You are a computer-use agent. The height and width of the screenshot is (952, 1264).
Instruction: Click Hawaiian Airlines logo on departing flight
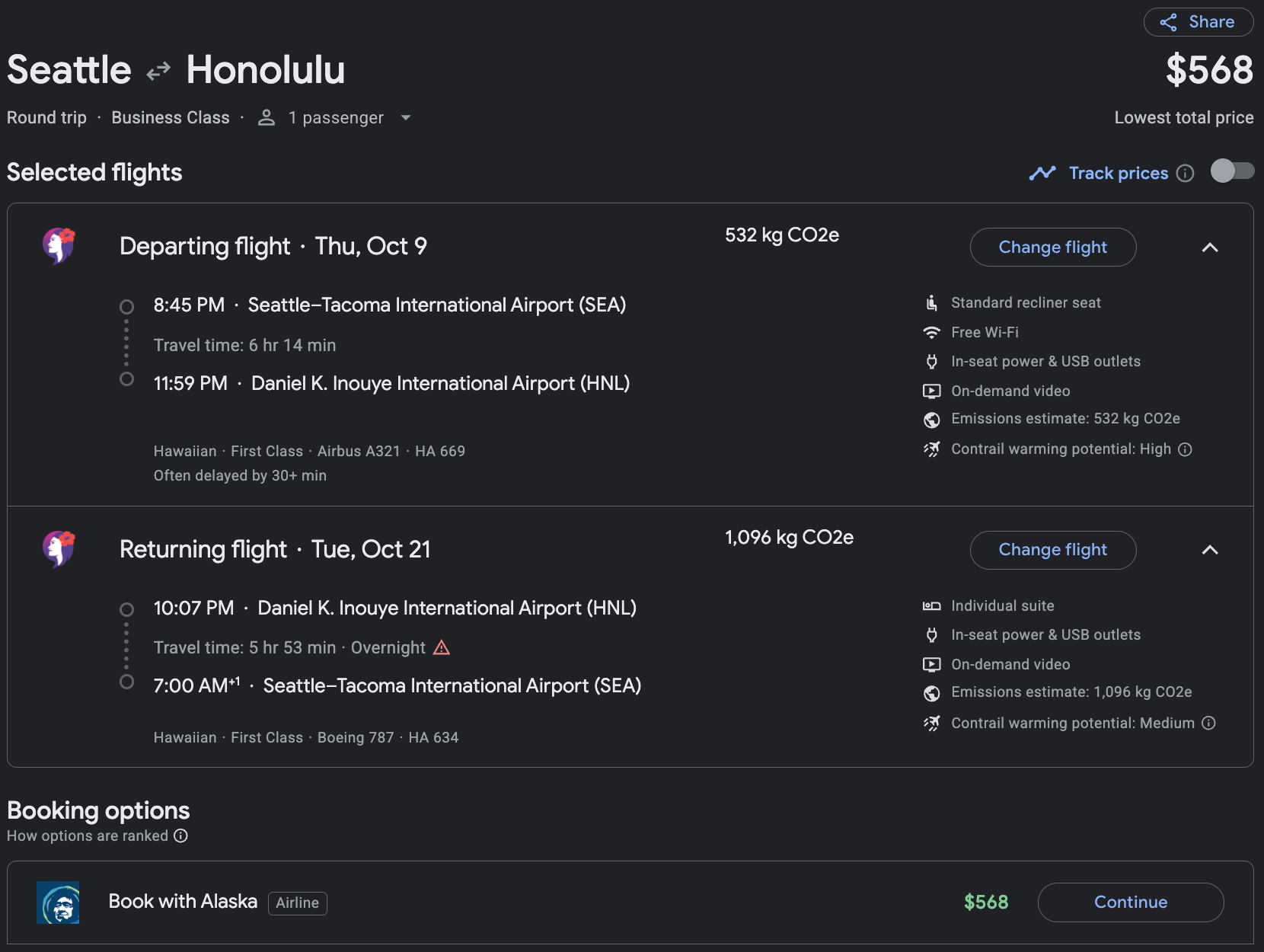(x=59, y=245)
